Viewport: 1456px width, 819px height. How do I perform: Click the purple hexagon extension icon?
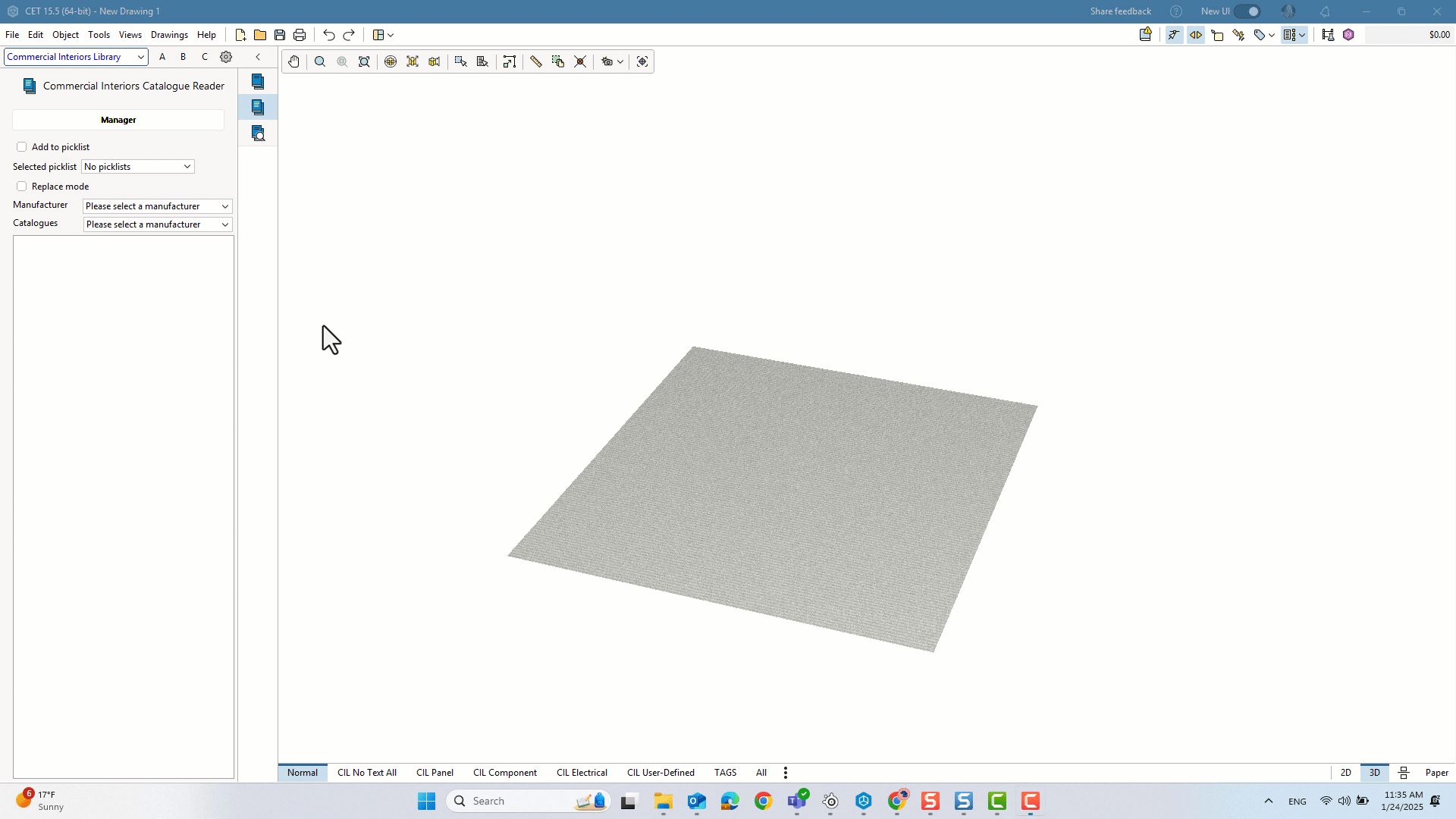coord(1348,35)
